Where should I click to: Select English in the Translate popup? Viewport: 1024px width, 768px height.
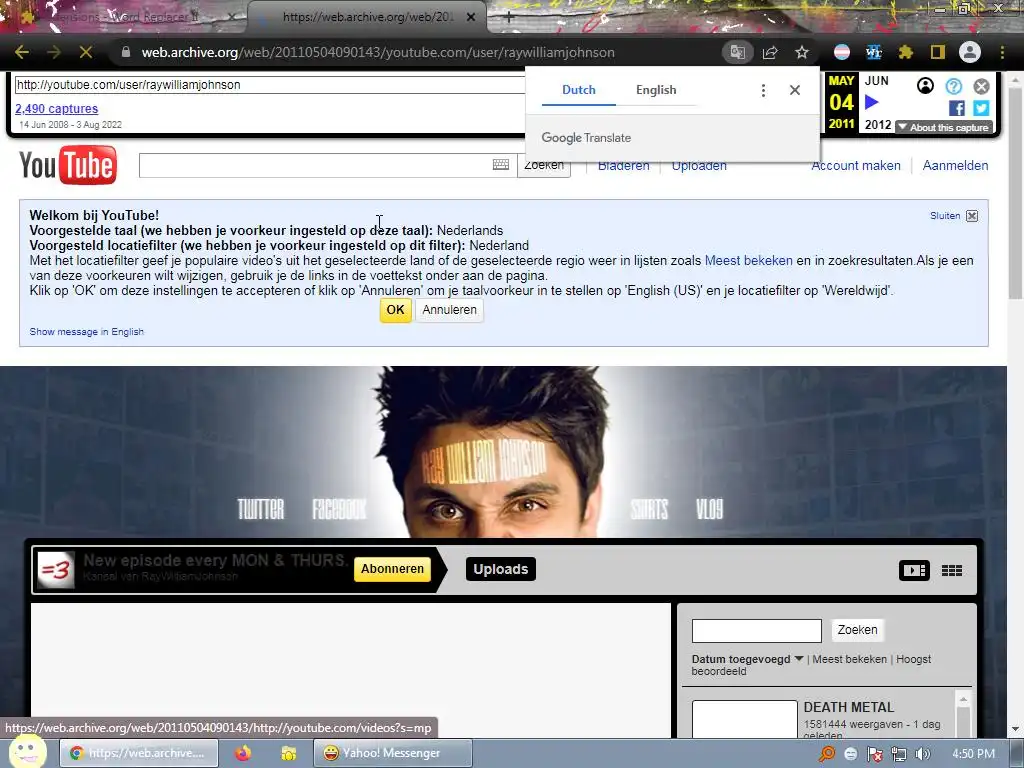pos(656,90)
